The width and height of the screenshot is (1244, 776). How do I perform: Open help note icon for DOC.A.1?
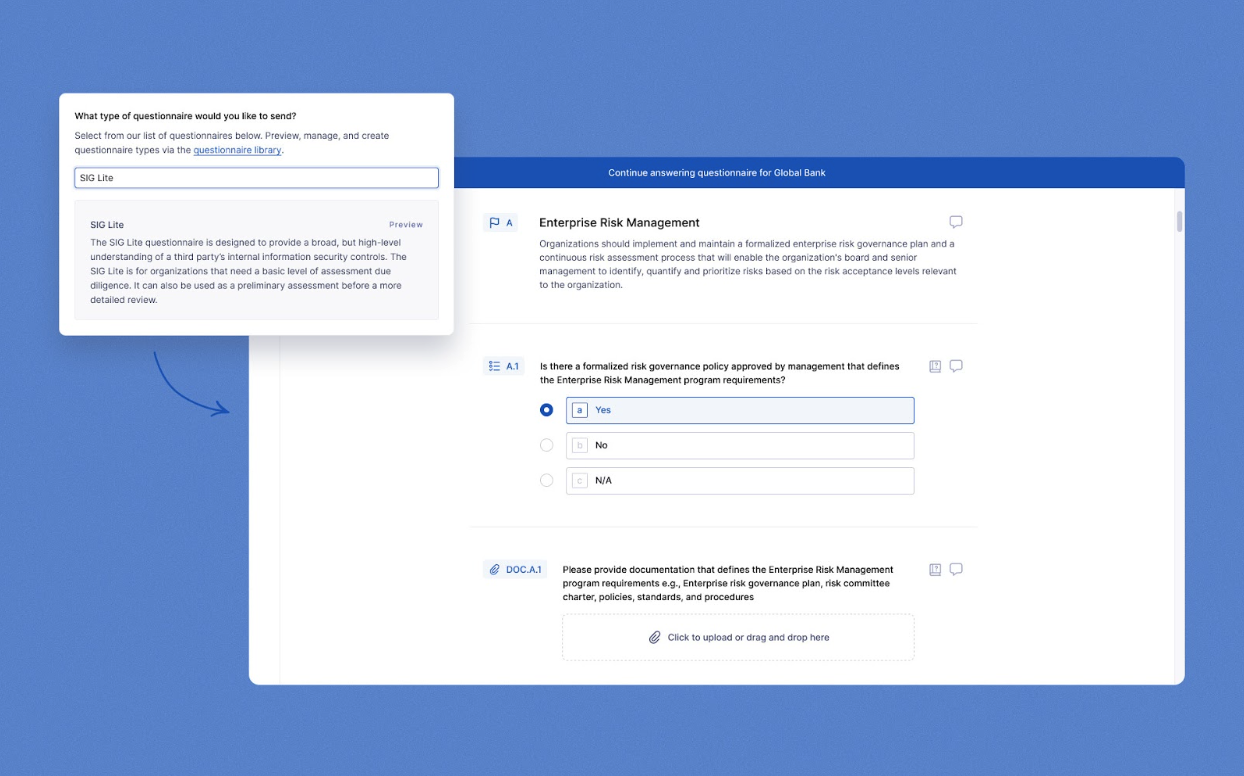935,570
